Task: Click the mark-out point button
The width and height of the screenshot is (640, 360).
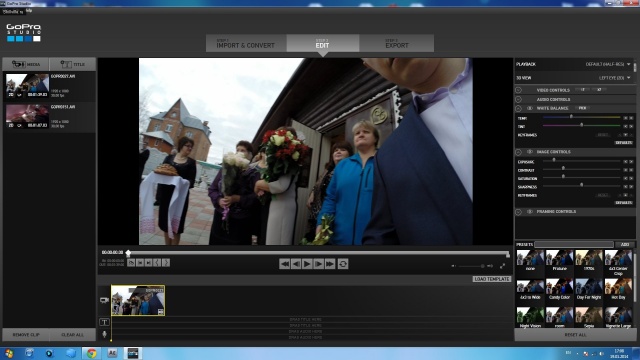Action: (149, 263)
